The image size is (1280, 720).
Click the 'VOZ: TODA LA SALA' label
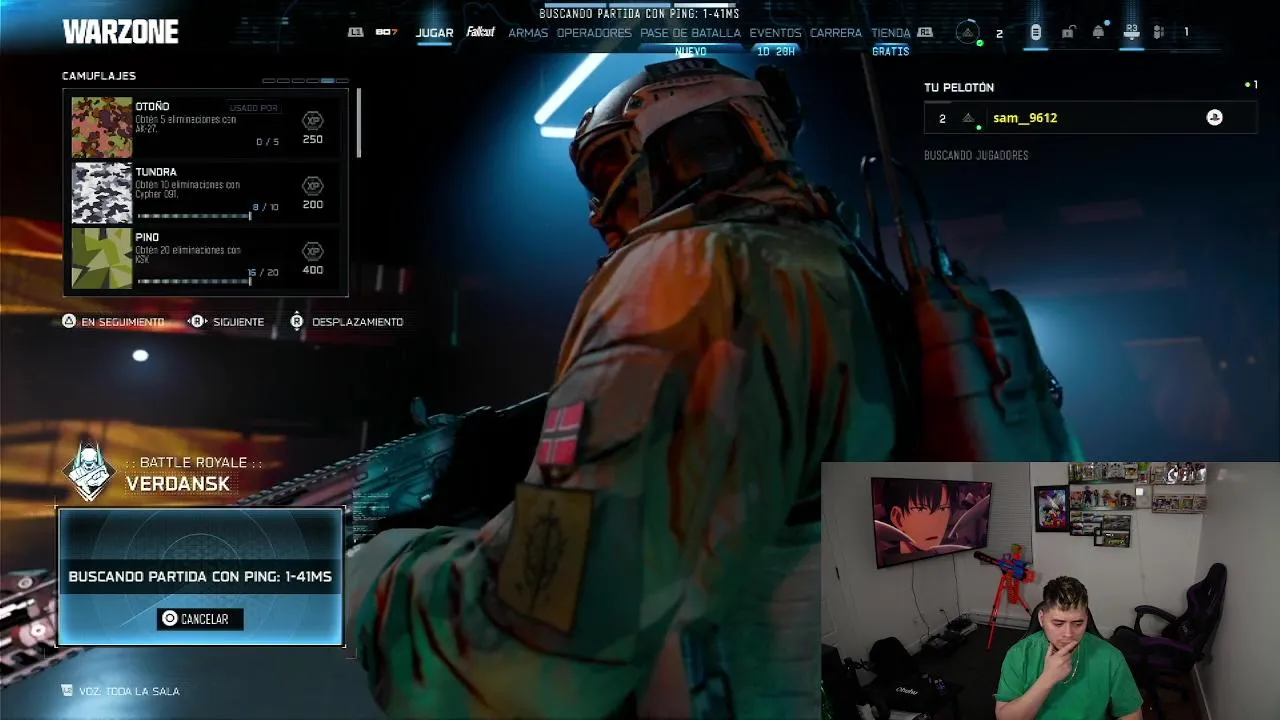[129, 691]
